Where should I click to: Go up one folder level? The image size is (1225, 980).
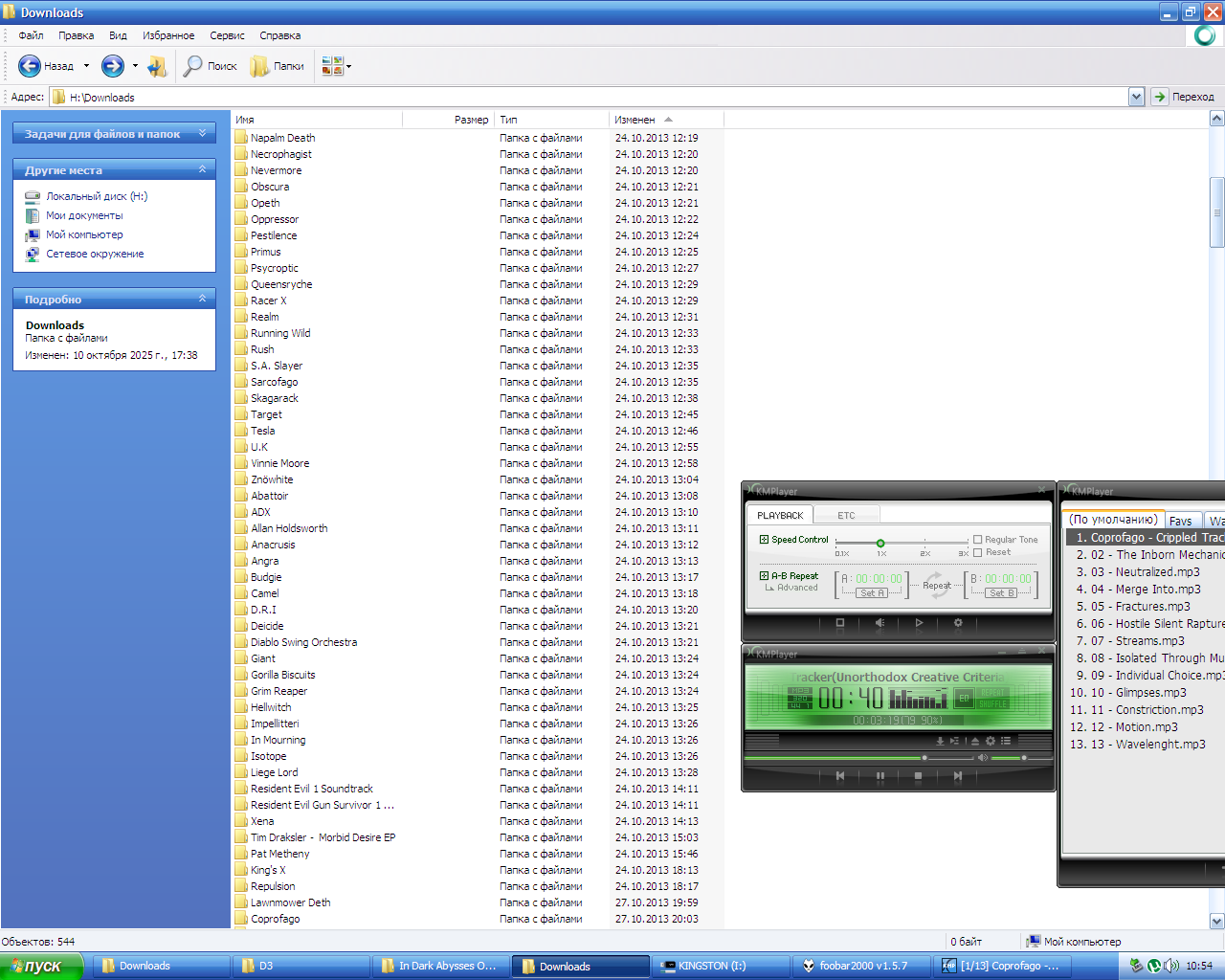coord(157,66)
